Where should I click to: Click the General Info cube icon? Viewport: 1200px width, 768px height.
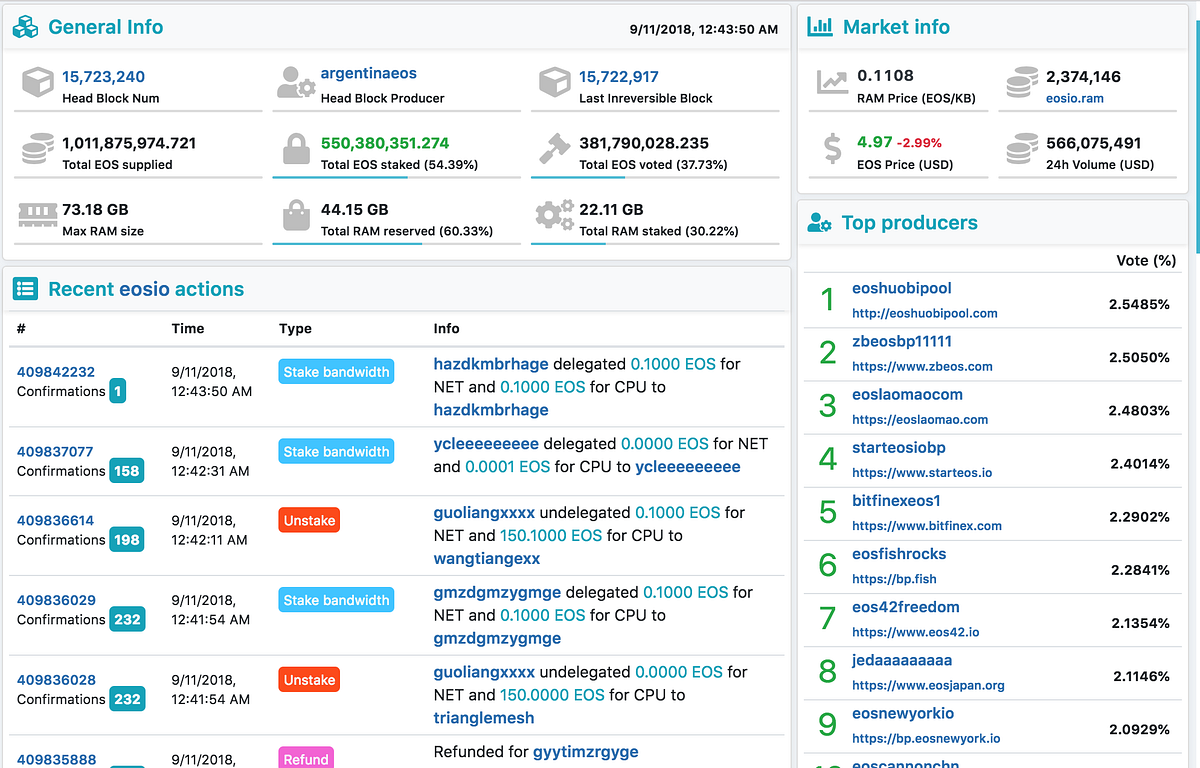pyautogui.click(x=27, y=27)
